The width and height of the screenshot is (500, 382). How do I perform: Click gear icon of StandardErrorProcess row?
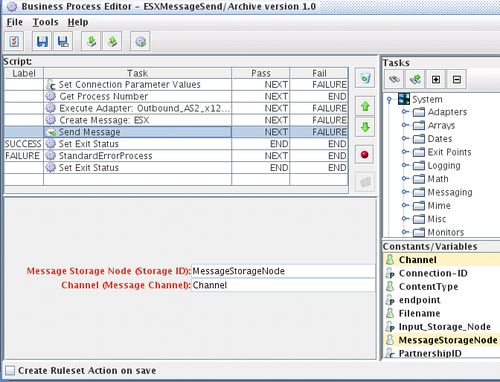click(50, 156)
